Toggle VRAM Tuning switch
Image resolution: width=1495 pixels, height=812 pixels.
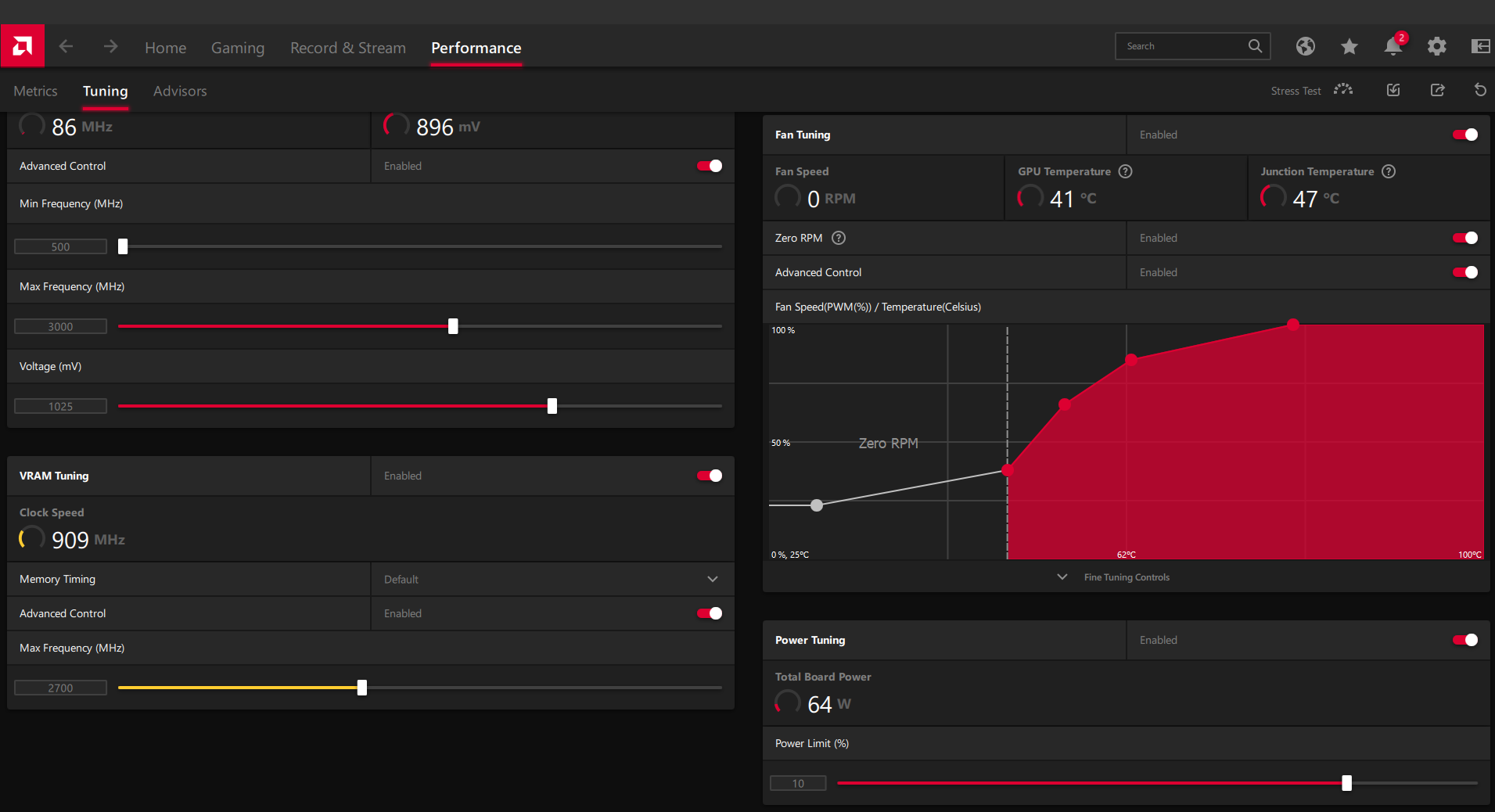[x=710, y=476]
